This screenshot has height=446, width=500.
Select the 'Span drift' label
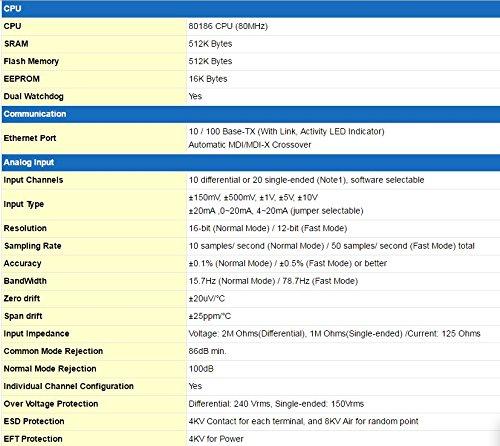23,316
